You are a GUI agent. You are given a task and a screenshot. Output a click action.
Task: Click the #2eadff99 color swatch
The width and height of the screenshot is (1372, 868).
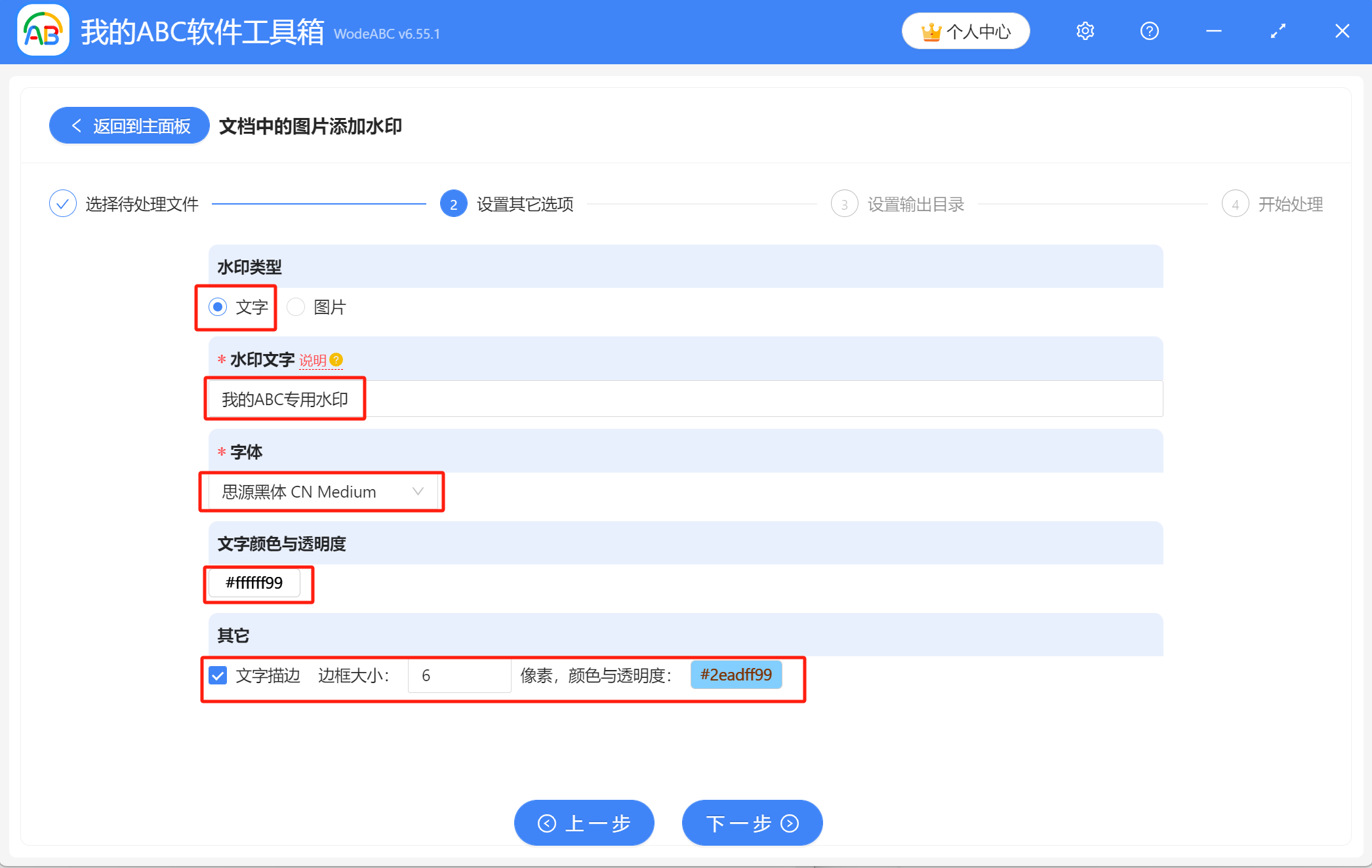click(x=736, y=674)
